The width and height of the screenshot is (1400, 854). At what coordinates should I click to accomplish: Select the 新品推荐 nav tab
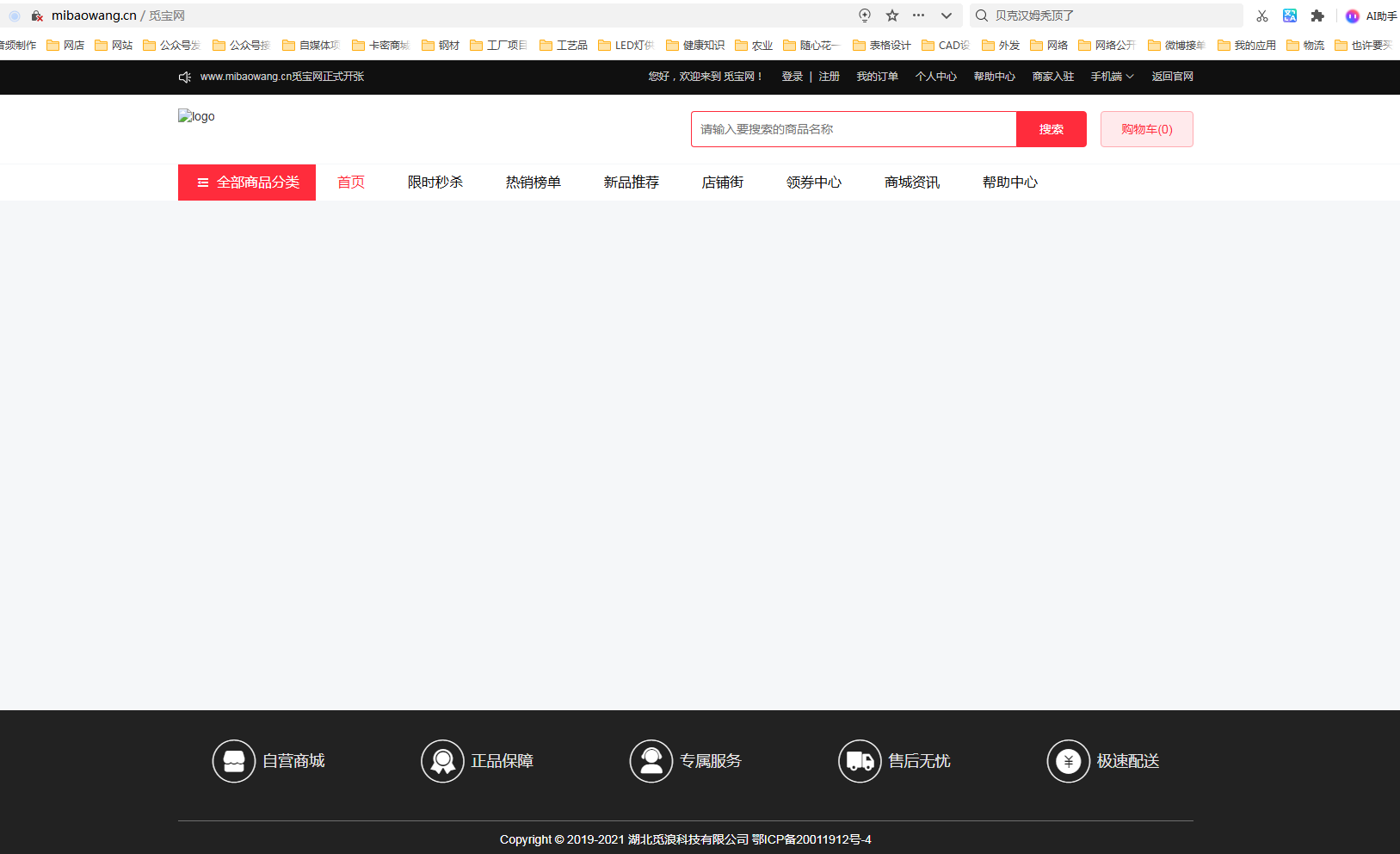tap(632, 183)
